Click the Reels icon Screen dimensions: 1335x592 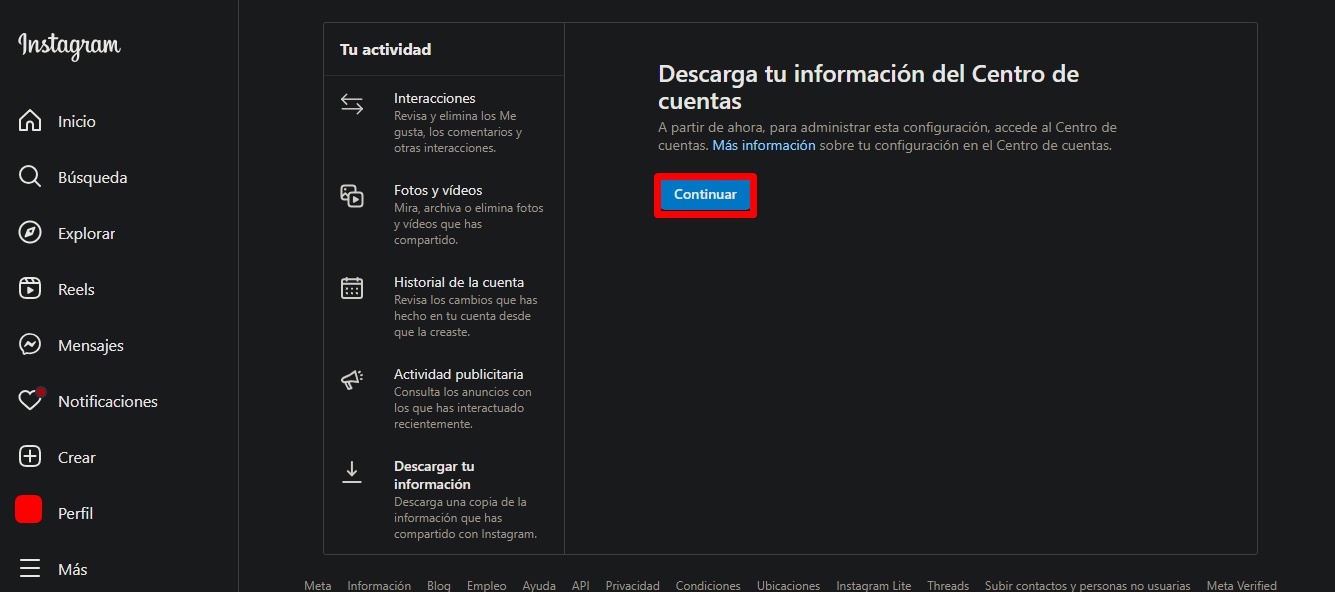pos(30,289)
